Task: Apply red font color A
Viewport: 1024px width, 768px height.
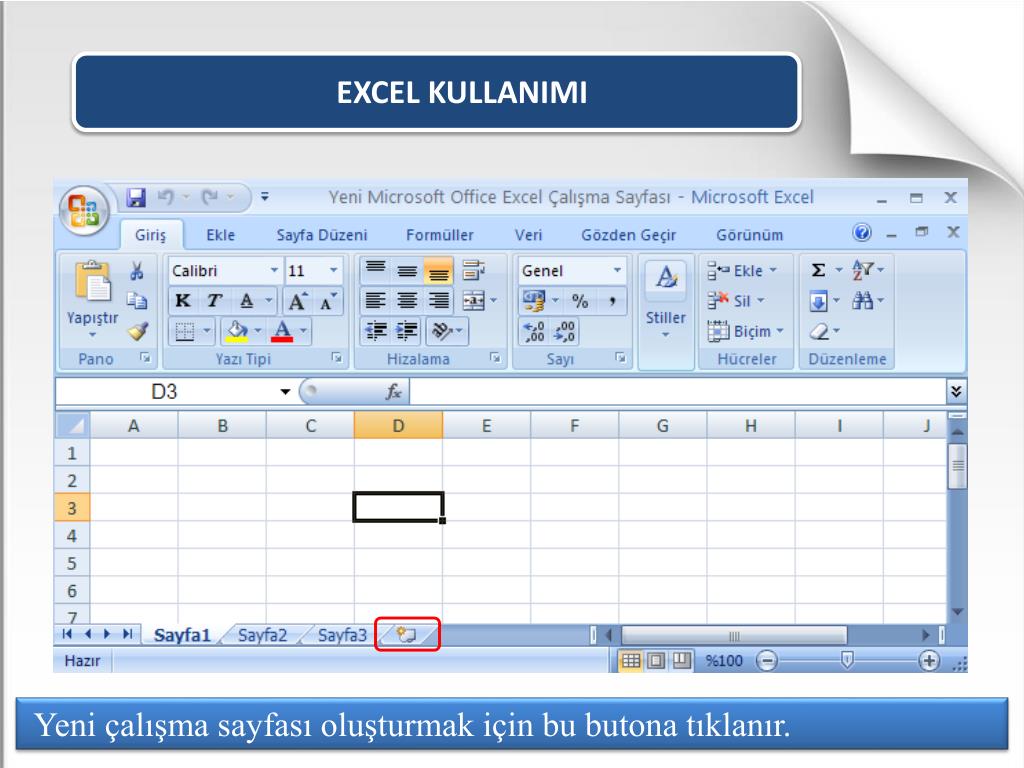Action: point(282,332)
